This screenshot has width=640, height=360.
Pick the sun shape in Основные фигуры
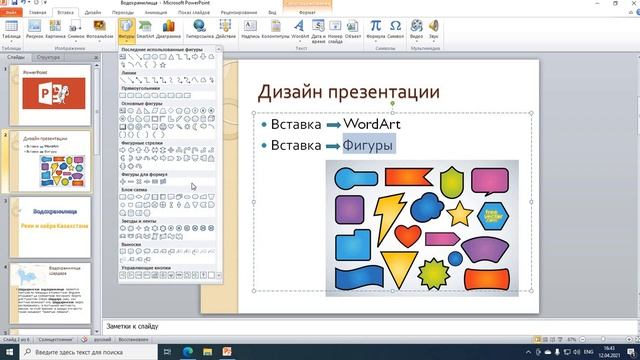point(187,127)
